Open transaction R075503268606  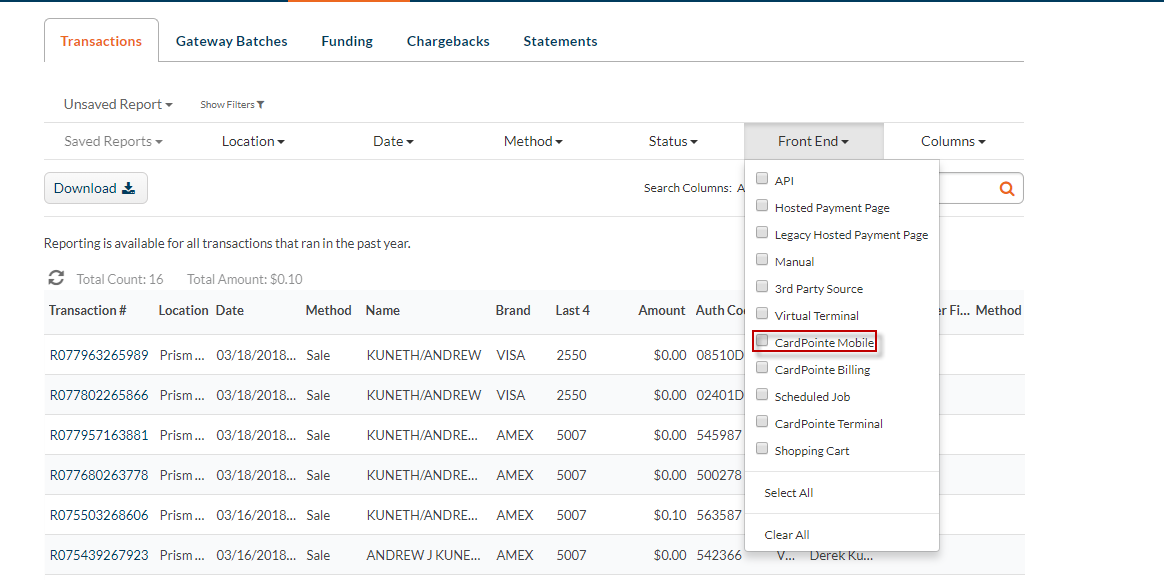tap(99, 515)
